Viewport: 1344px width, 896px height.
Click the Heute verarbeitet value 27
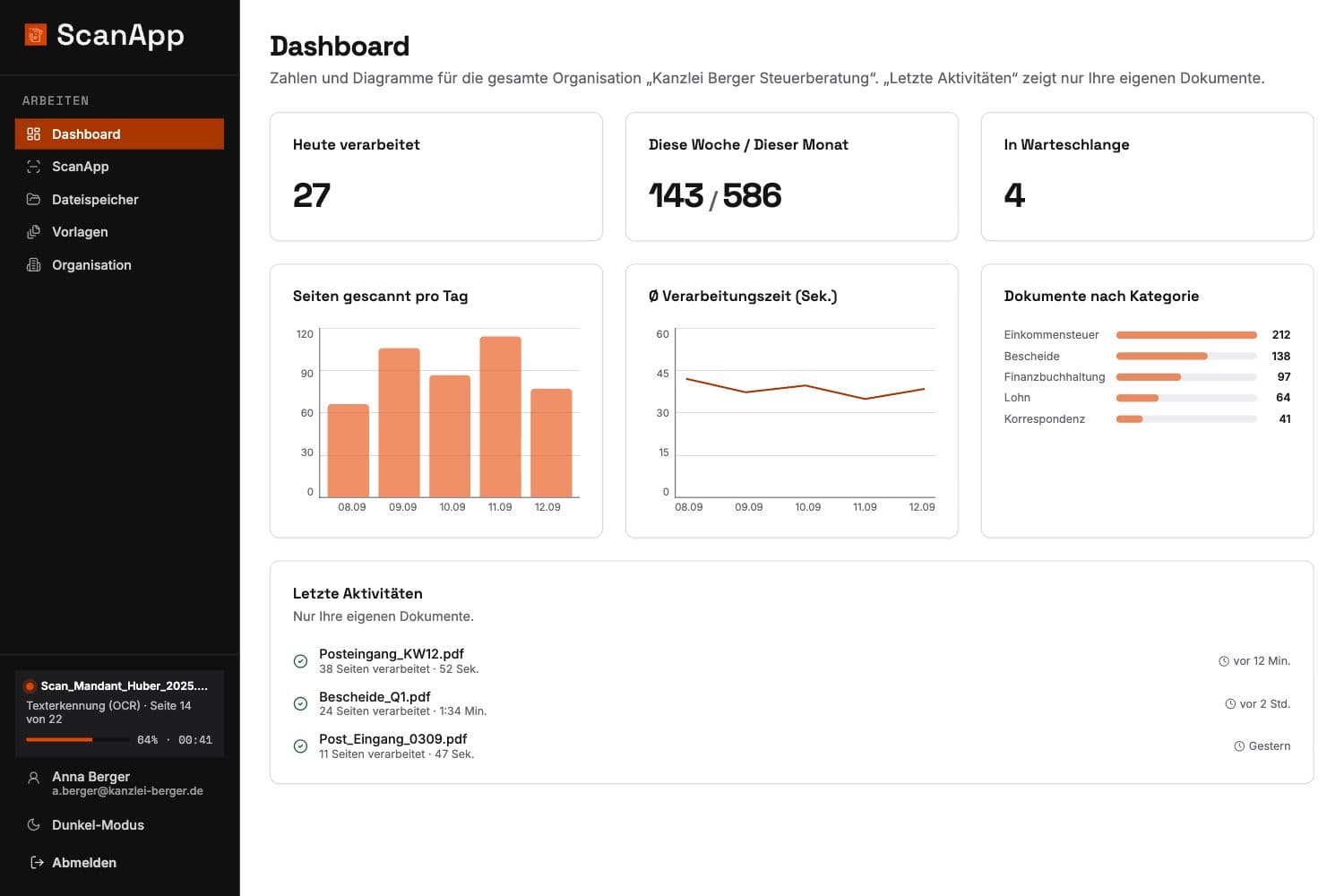tap(312, 195)
